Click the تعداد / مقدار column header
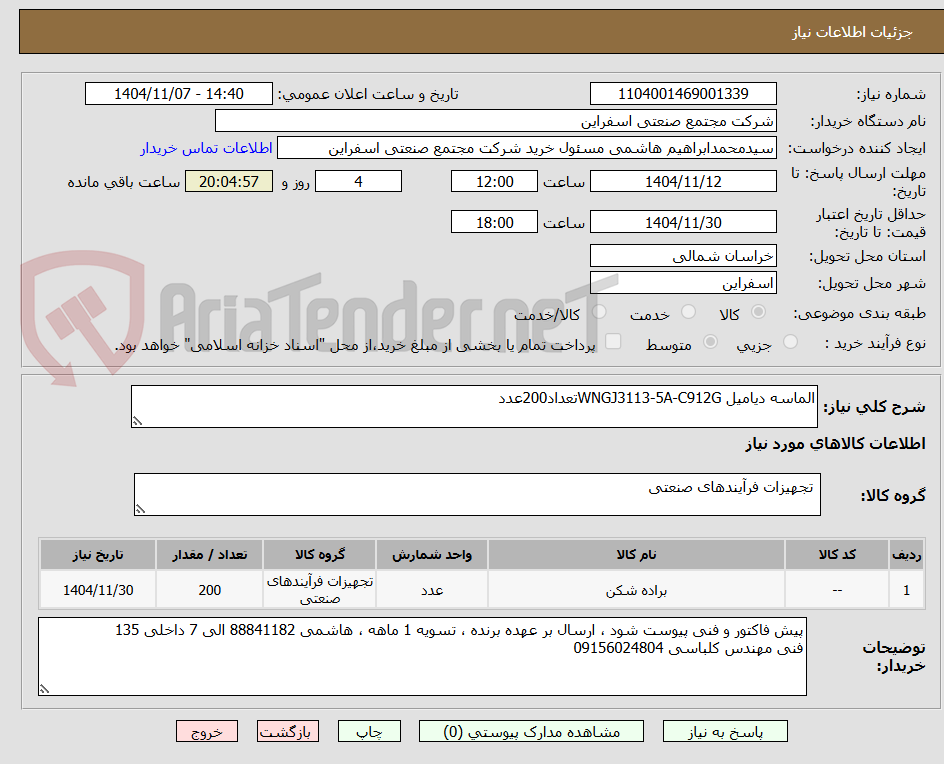944x764 pixels. pos(210,554)
